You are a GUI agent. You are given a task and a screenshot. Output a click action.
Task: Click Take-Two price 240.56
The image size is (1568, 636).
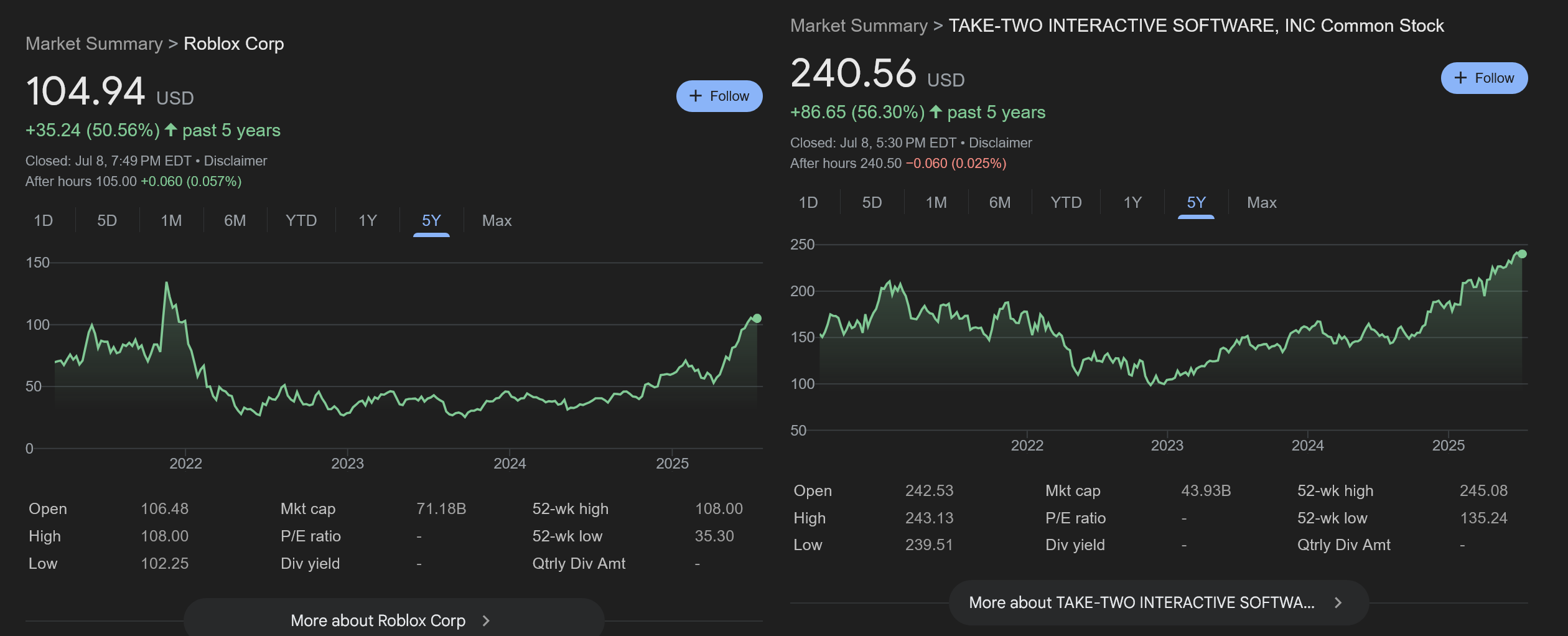coord(853,73)
